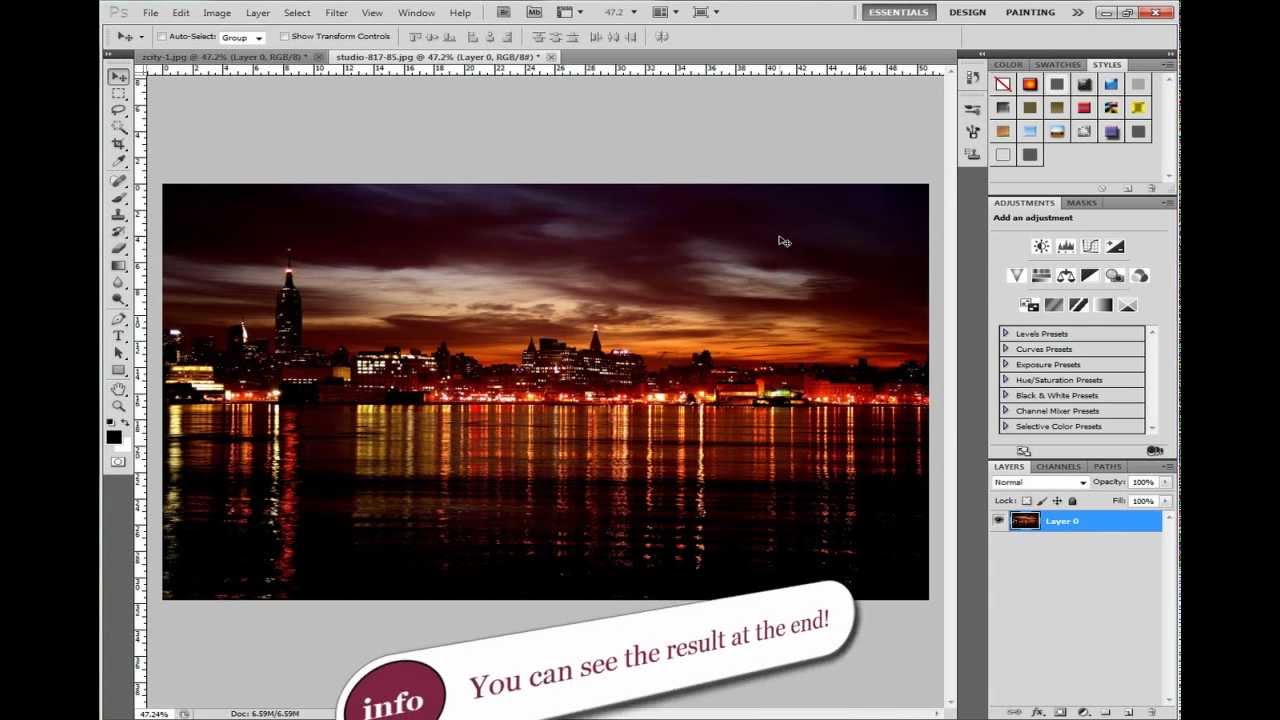Select the Hand tool
Screen dimensions: 1280x720
click(x=118, y=389)
